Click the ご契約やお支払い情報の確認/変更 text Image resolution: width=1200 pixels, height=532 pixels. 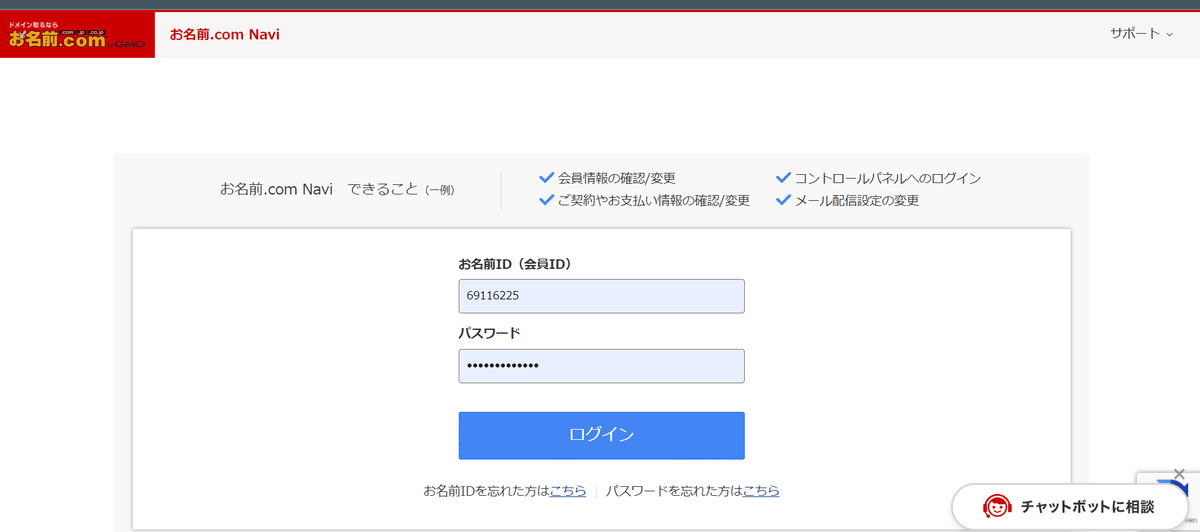click(x=653, y=200)
